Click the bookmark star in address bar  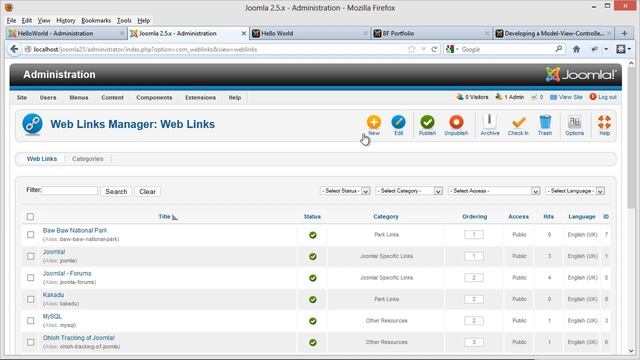pos(411,49)
